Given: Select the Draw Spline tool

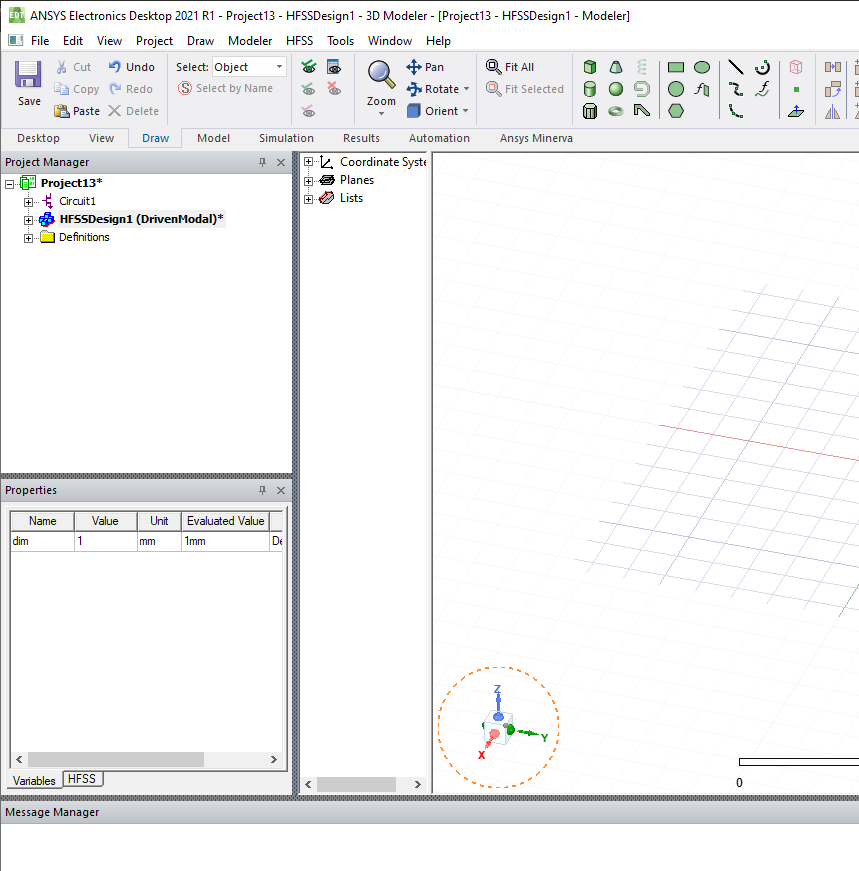Looking at the screenshot, I should point(736,89).
